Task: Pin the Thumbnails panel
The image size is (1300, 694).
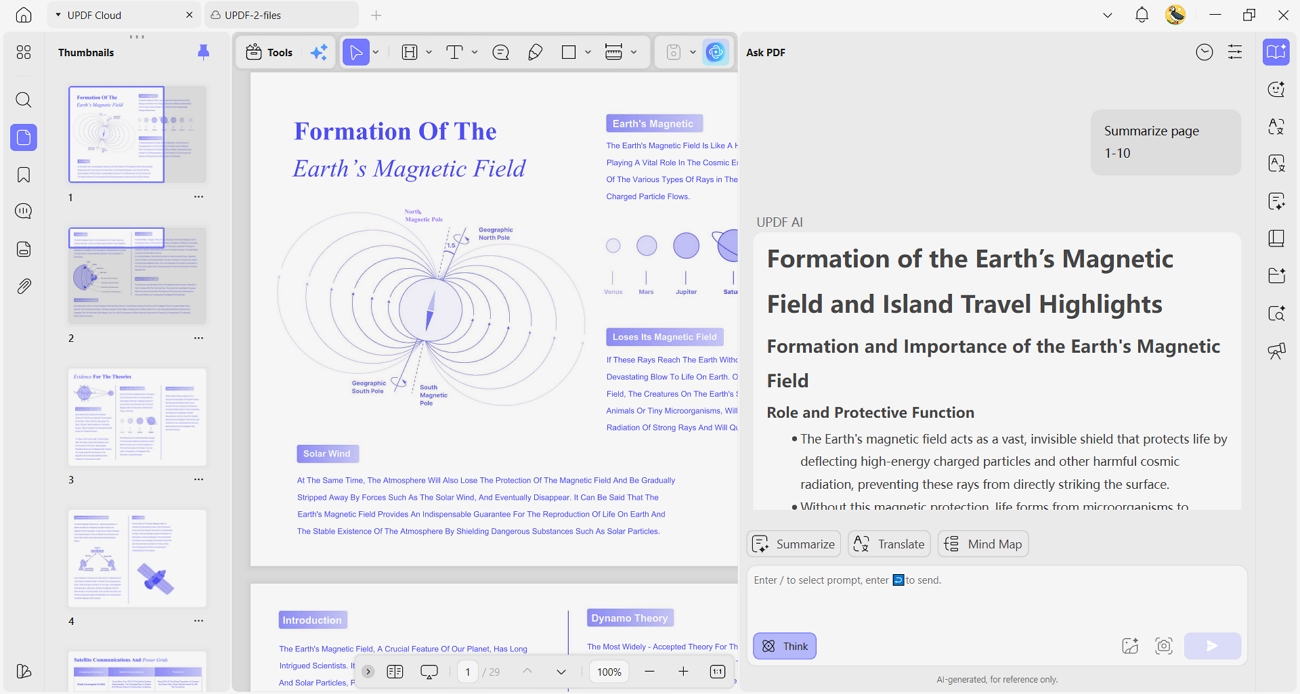Action: coord(203,52)
